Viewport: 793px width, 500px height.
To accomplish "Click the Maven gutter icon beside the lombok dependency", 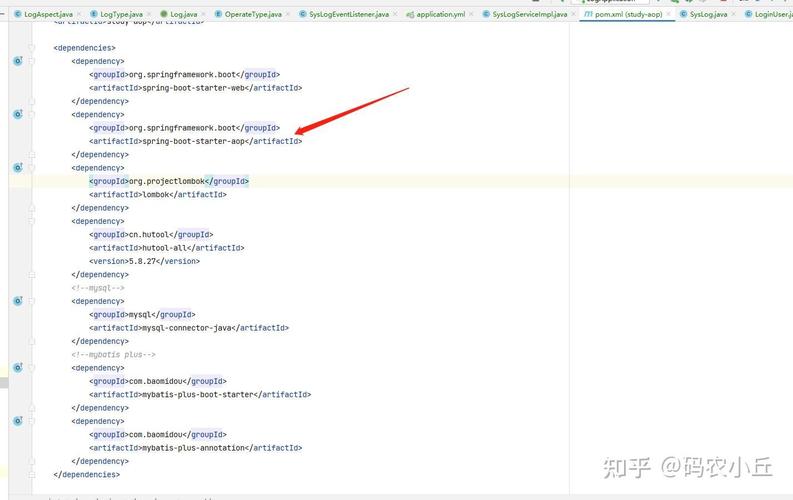I will pyautogui.click(x=18, y=167).
